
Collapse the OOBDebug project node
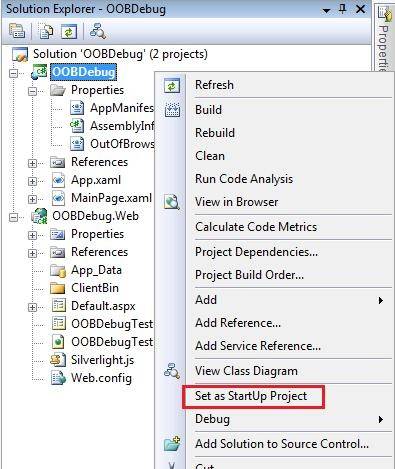(14, 73)
